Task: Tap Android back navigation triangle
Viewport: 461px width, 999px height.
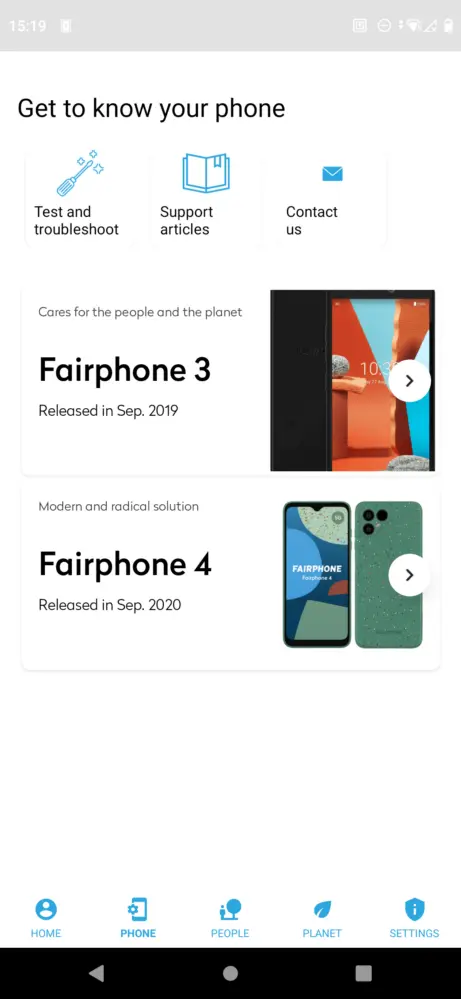Action: 97,973
